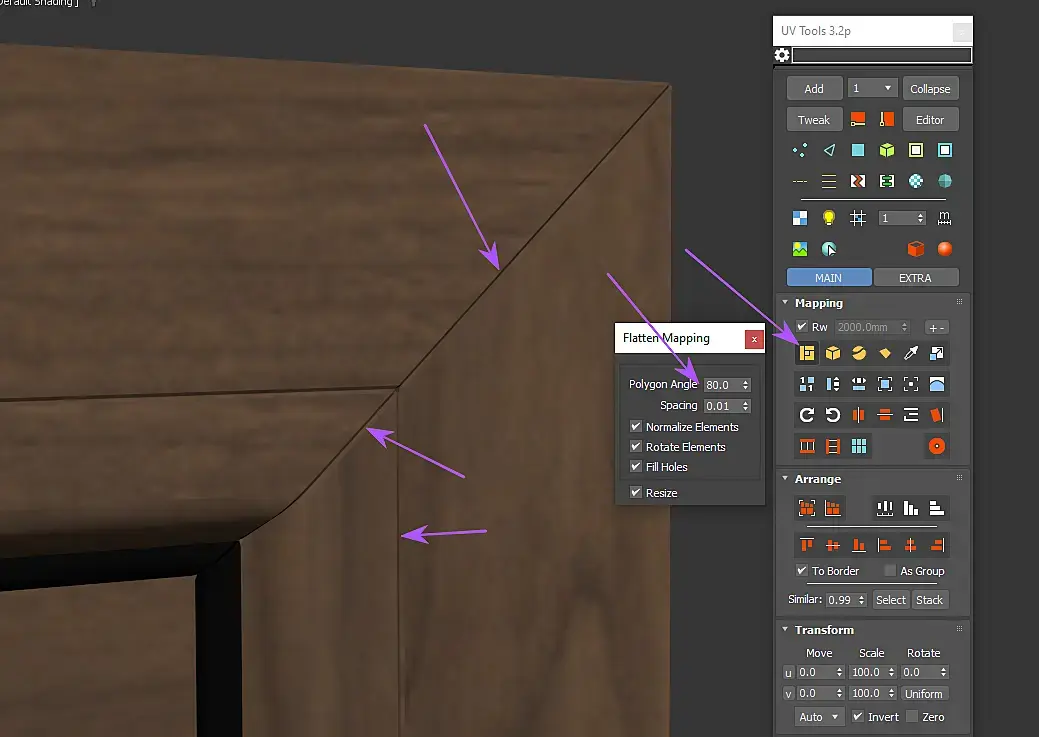Apply spherical mapping with the yellow sphere icon
This screenshot has height=737, width=1039.
859,353
